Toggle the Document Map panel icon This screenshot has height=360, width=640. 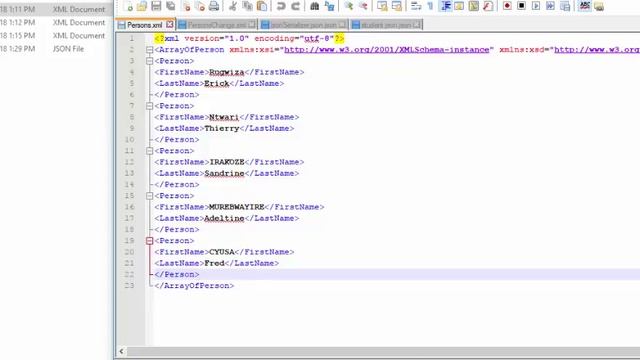tap(473, 6)
